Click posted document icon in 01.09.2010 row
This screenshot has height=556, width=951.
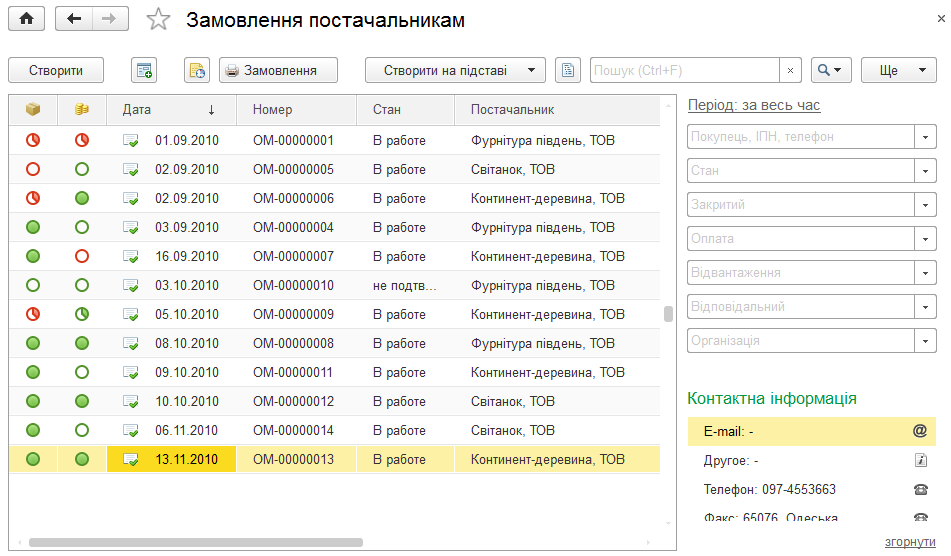click(x=130, y=141)
